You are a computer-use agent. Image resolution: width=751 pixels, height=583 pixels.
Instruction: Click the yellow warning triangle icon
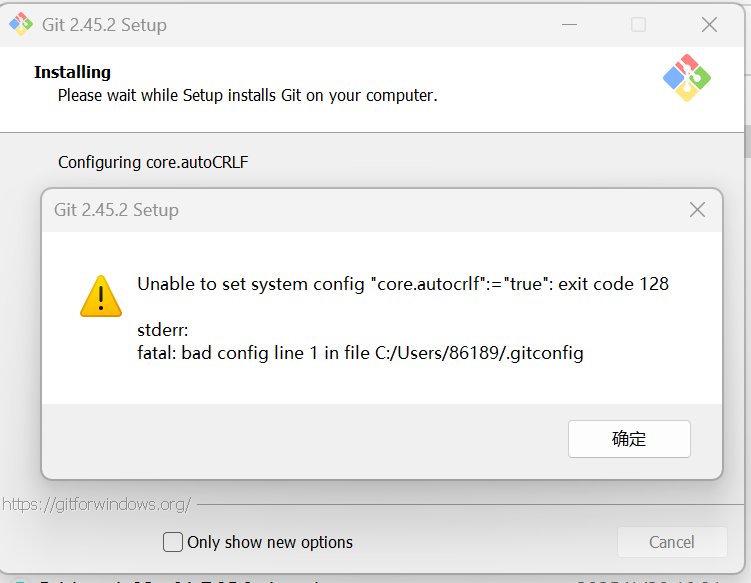point(101,296)
